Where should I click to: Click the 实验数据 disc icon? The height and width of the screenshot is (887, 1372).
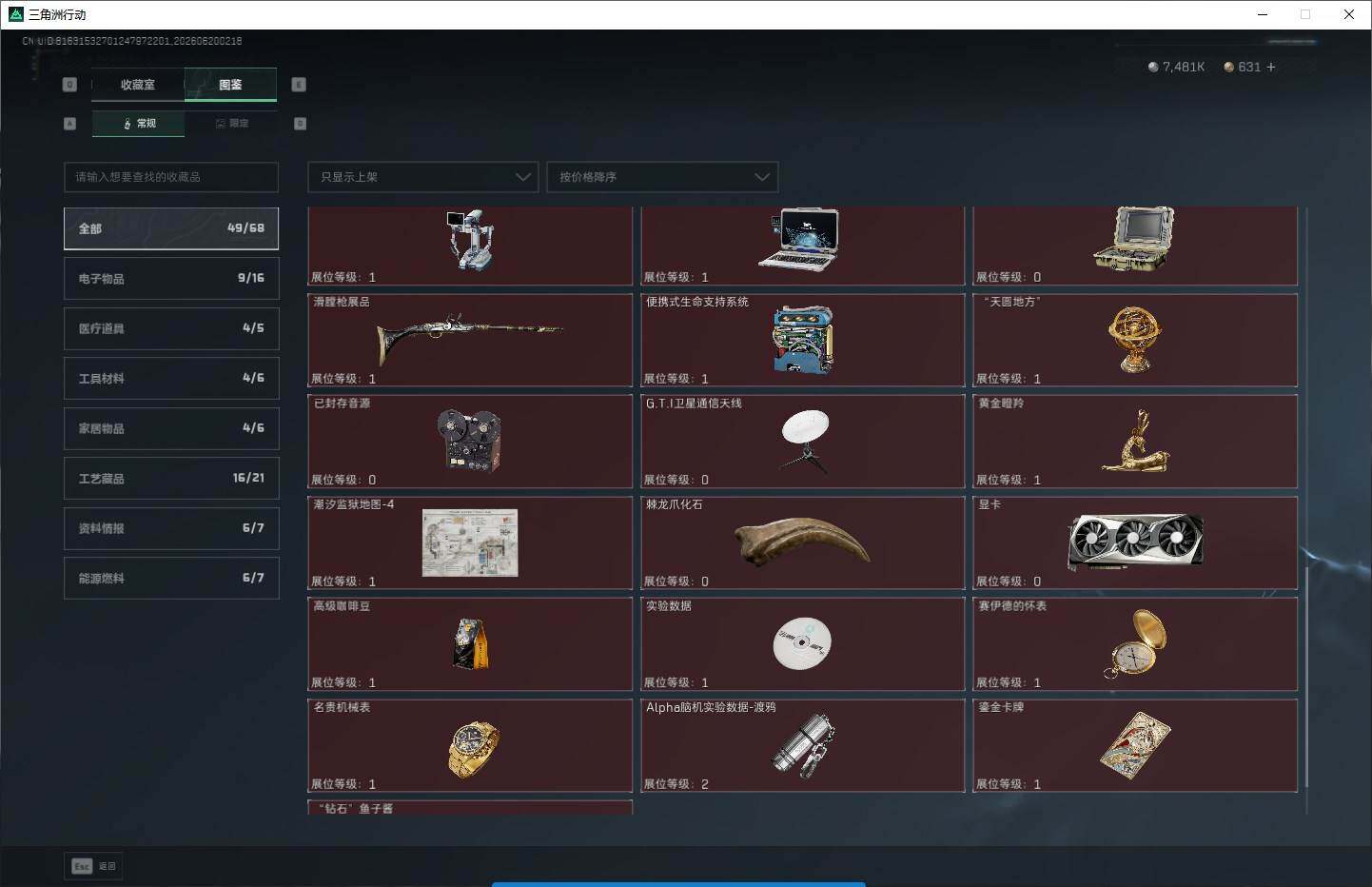pos(802,643)
